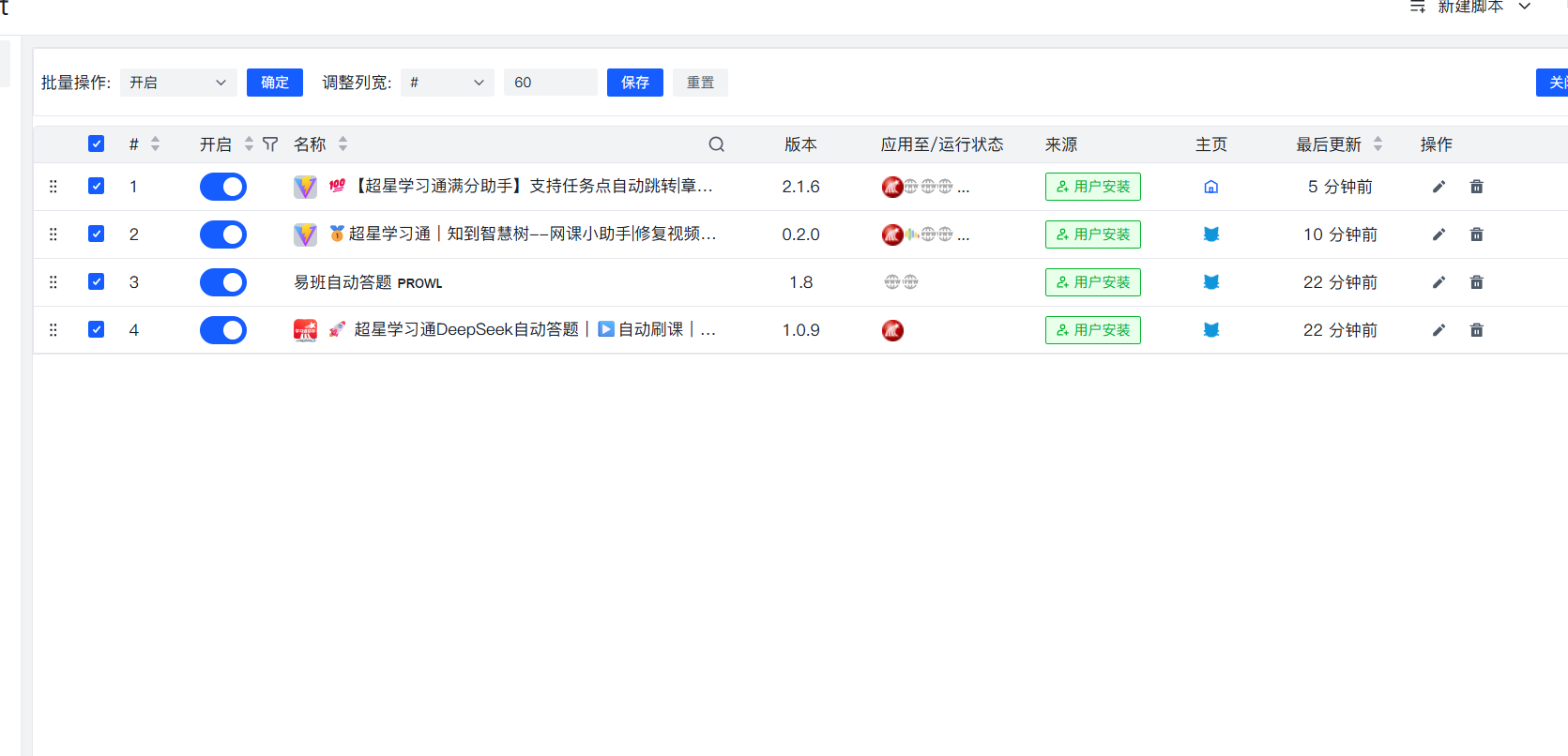Disable the row 2 script switch

(x=223, y=234)
